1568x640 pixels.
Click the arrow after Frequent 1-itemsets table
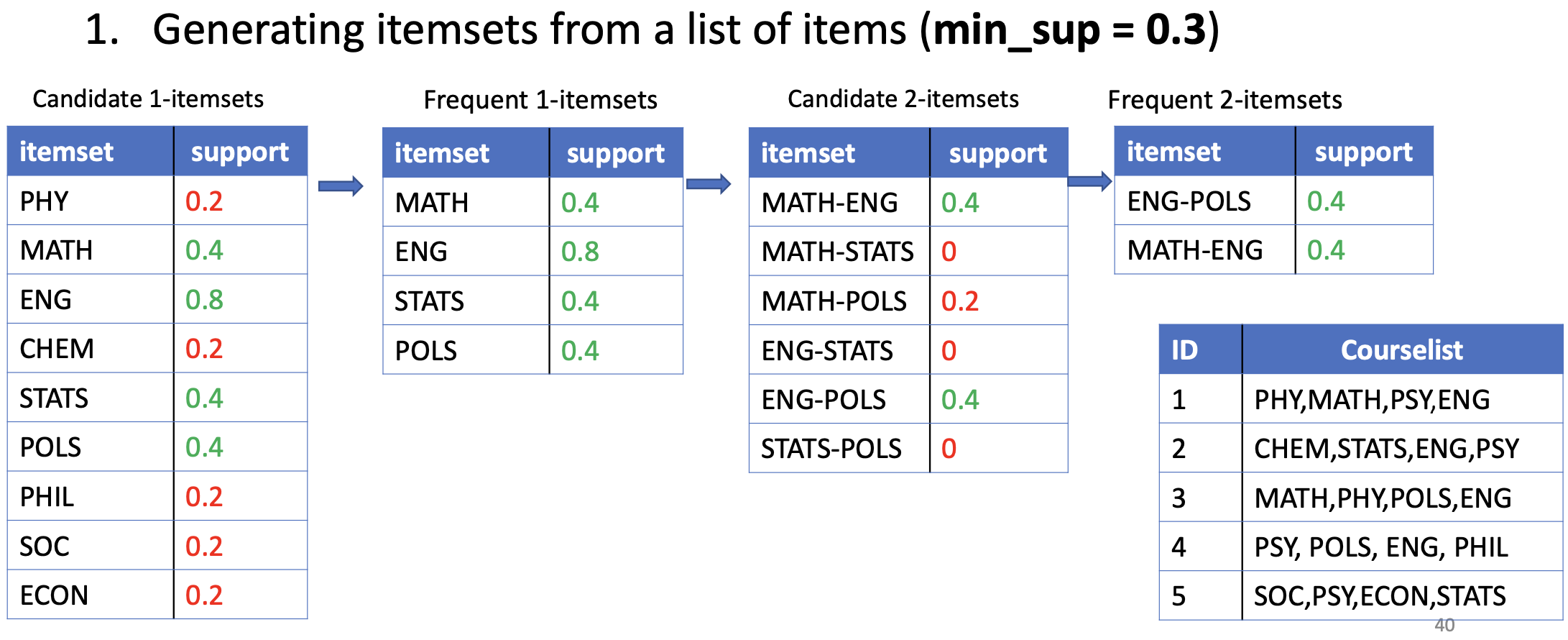tap(709, 184)
